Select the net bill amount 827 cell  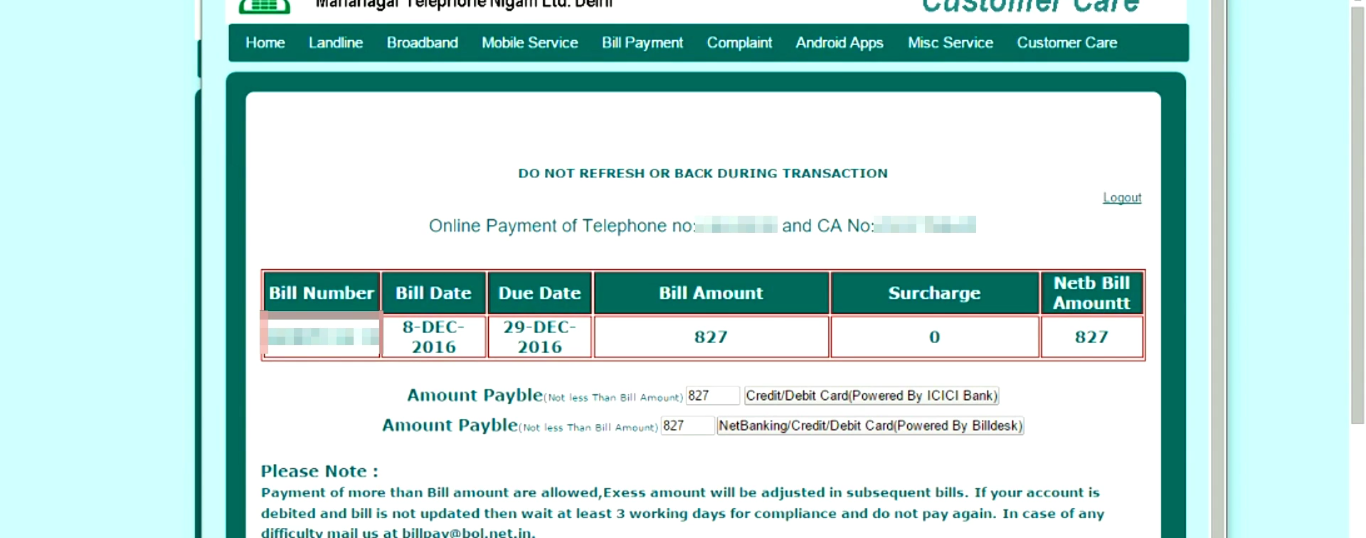(1092, 337)
